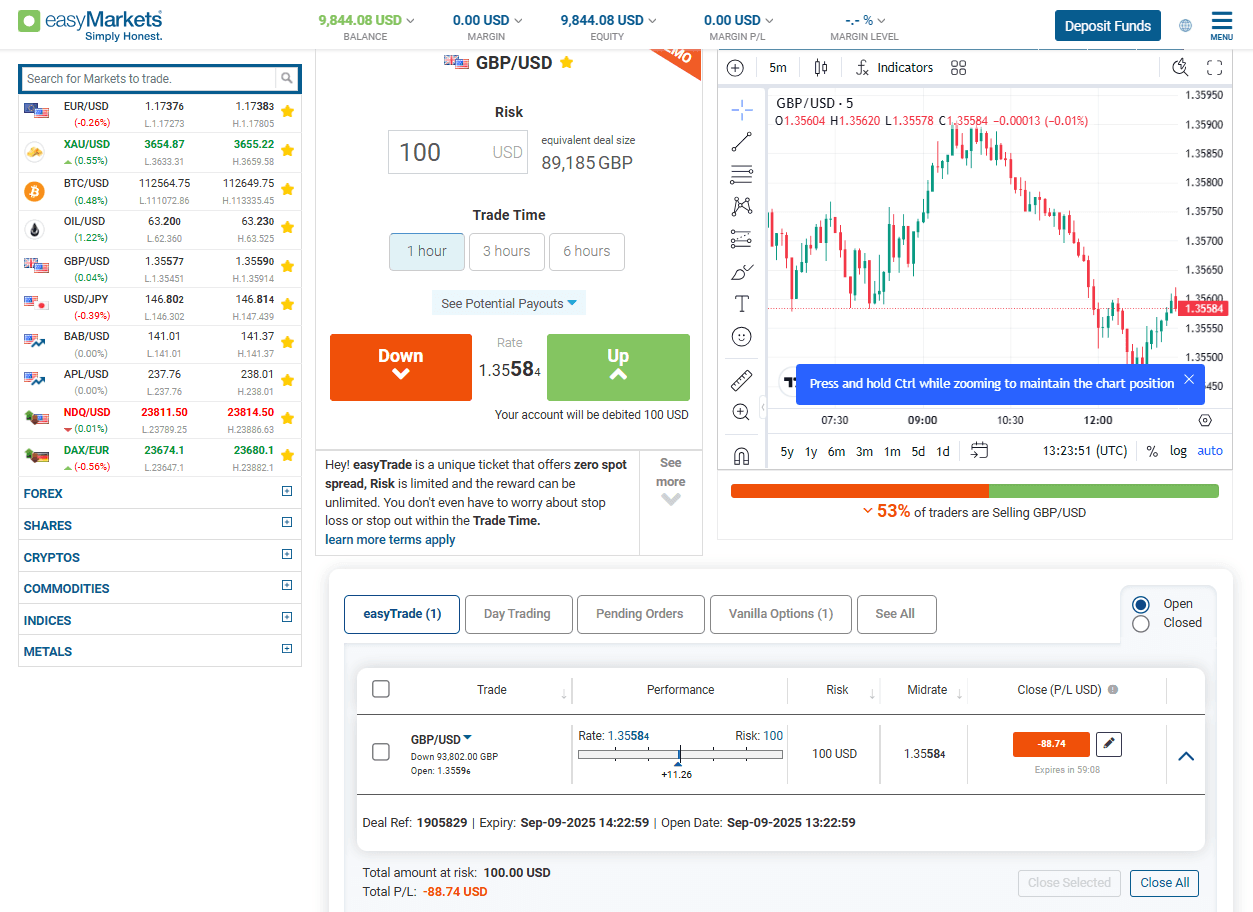Image resolution: width=1253 pixels, height=912 pixels.
Task: Tick the GBP/USD trade row checkbox
Action: [x=381, y=752]
